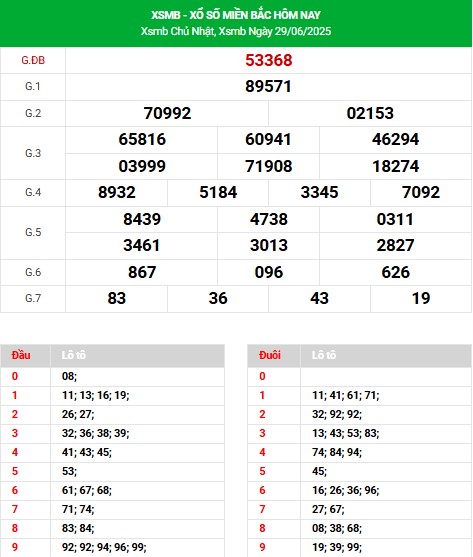The height and width of the screenshot is (557, 473).
Task: Select G.2 number 70992
Action: [x=167, y=113]
